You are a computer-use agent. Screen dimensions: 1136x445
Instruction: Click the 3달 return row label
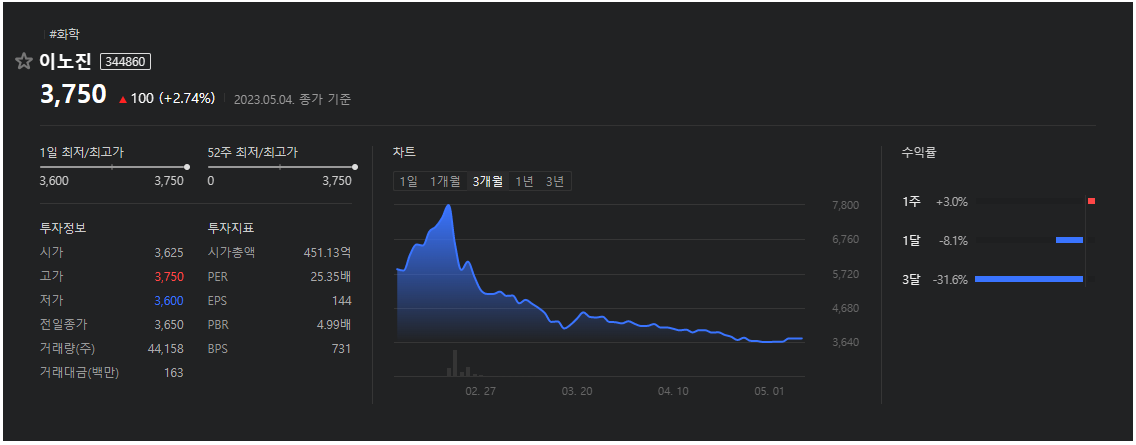(911, 280)
